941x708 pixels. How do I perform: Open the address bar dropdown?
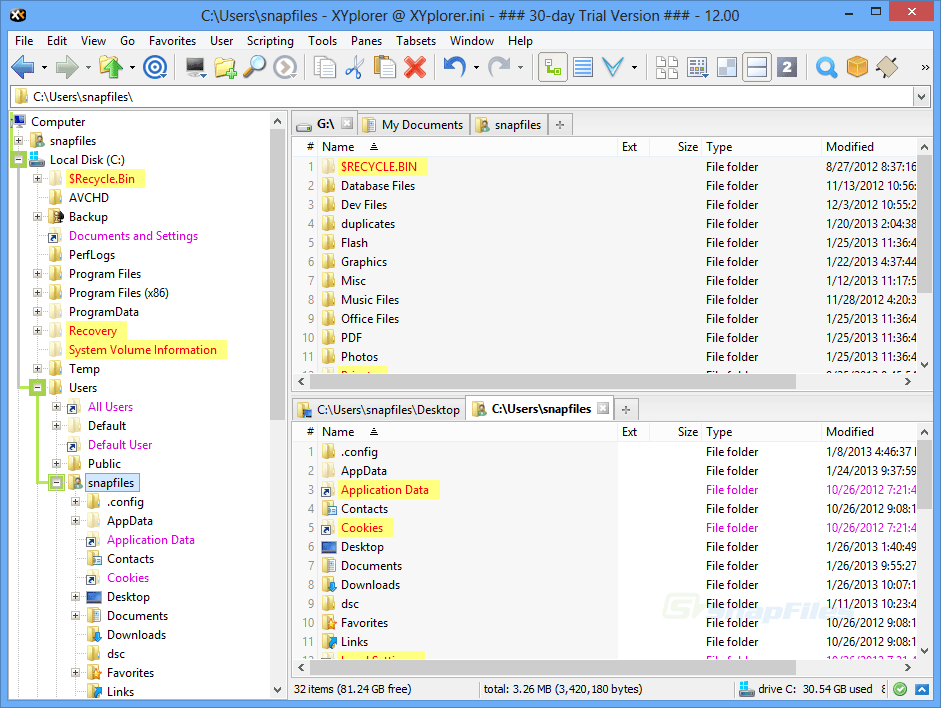coord(921,97)
